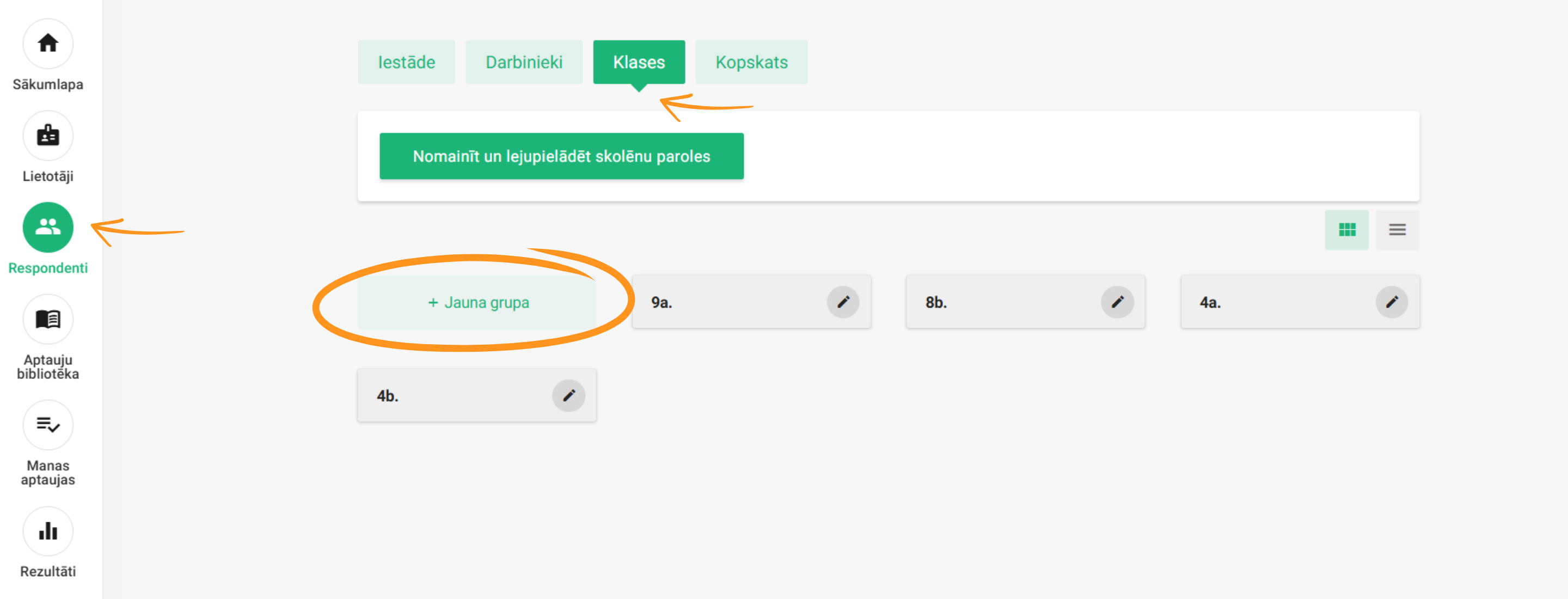The width and height of the screenshot is (1568, 599).
Task: Open the Sākumlapa home icon
Action: click(47, 44)
